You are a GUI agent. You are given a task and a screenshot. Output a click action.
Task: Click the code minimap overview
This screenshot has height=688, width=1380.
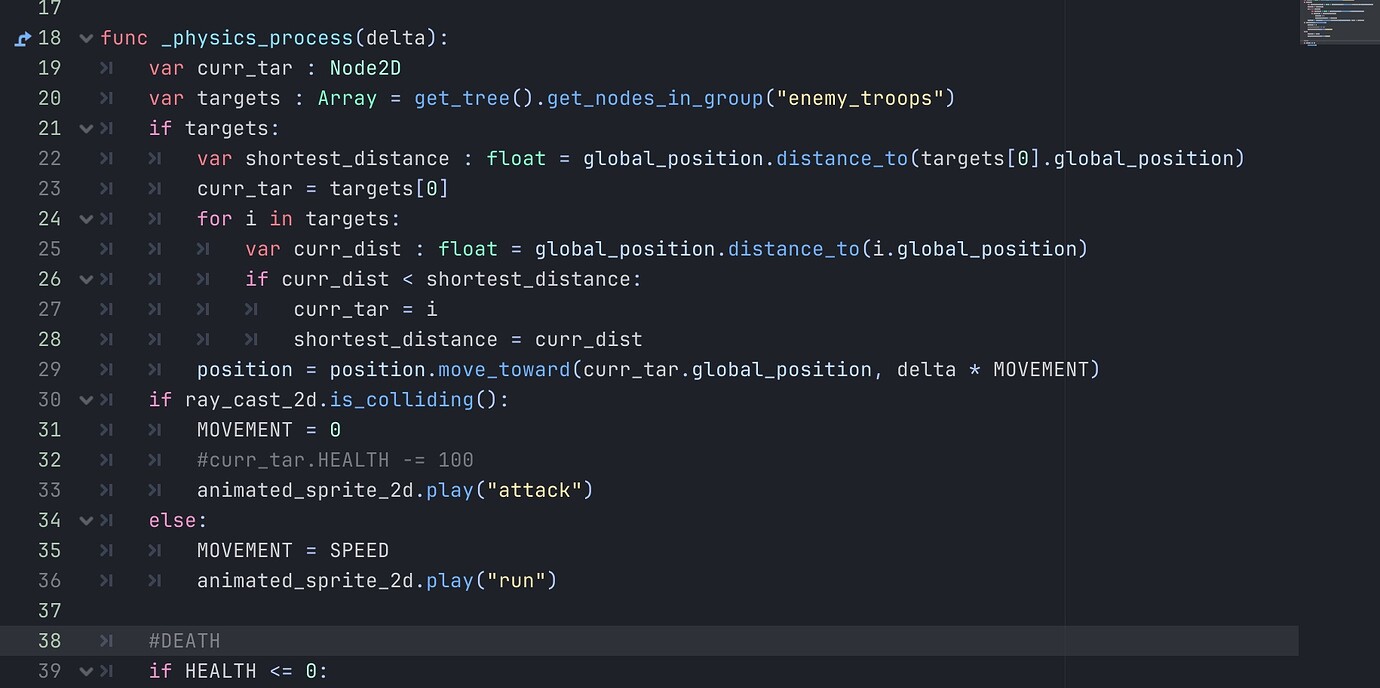[x=1338, y=22]
